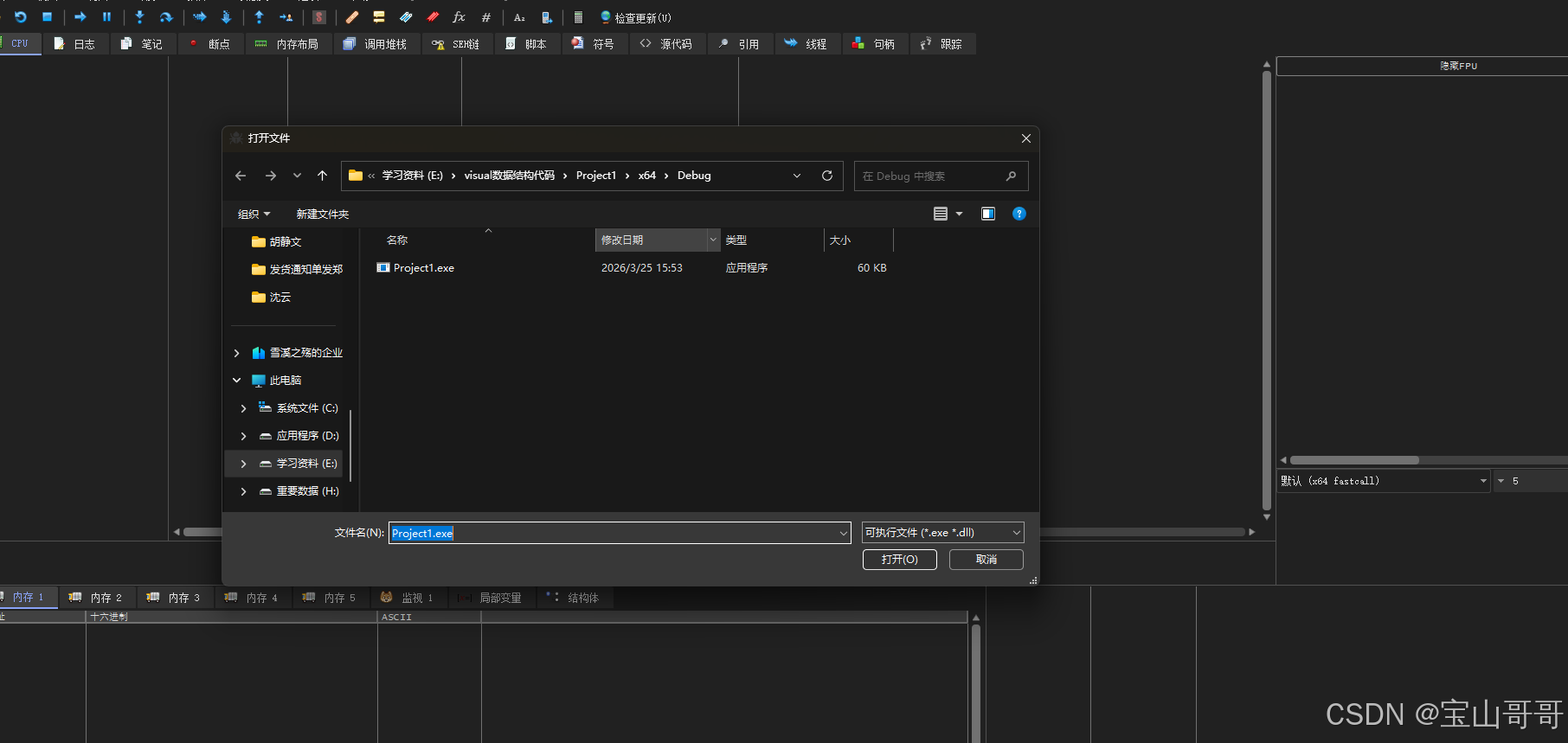Click the Step Over icon
Viewport: 1568px width, 743px height.
166,16
